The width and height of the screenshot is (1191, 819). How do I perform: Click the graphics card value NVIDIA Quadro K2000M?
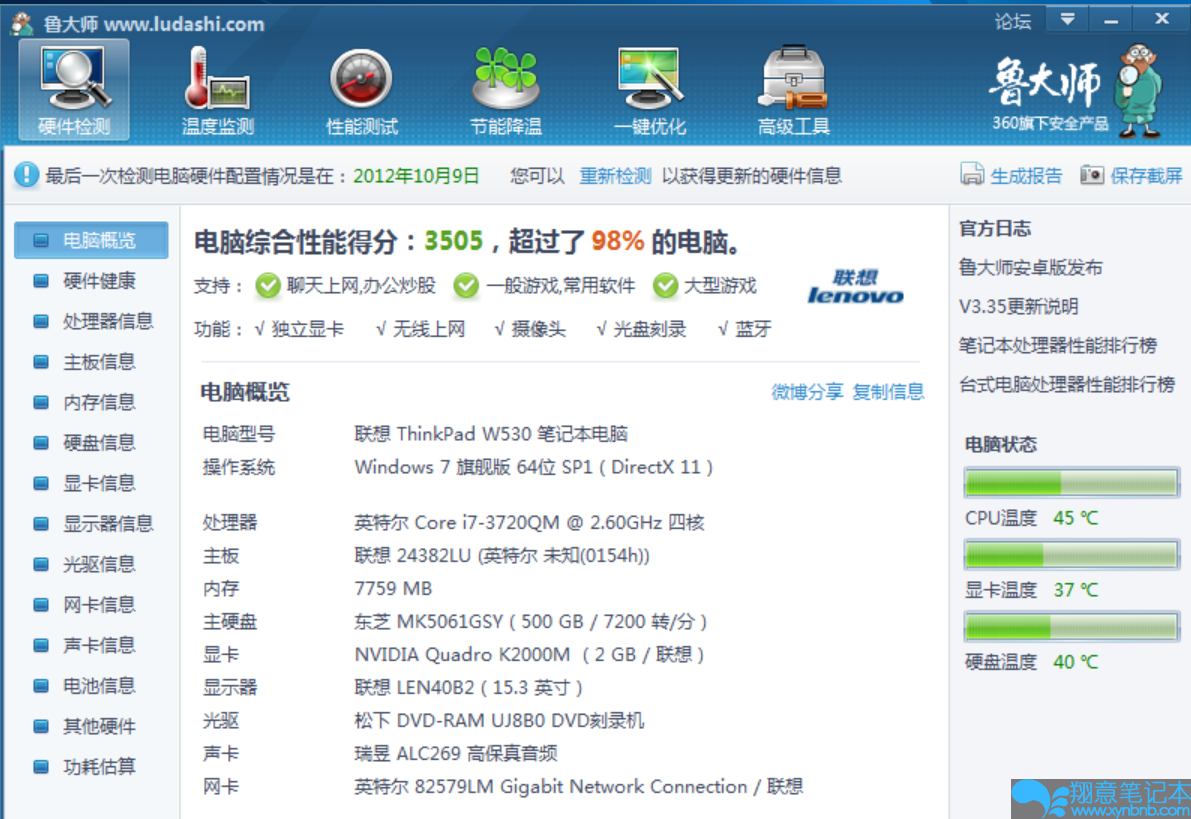tap(529, 655)
